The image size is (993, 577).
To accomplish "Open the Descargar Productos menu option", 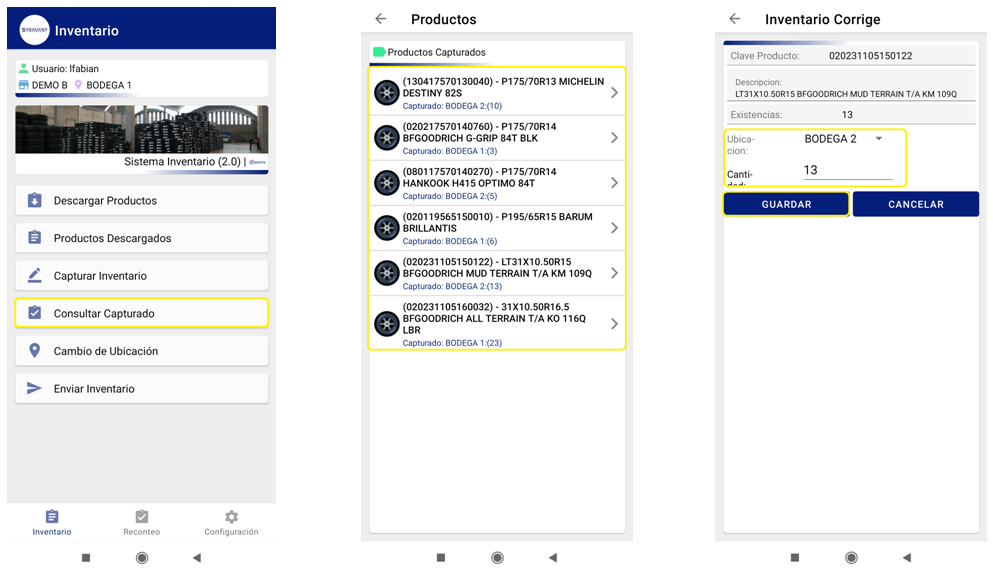I will [142, 200].
